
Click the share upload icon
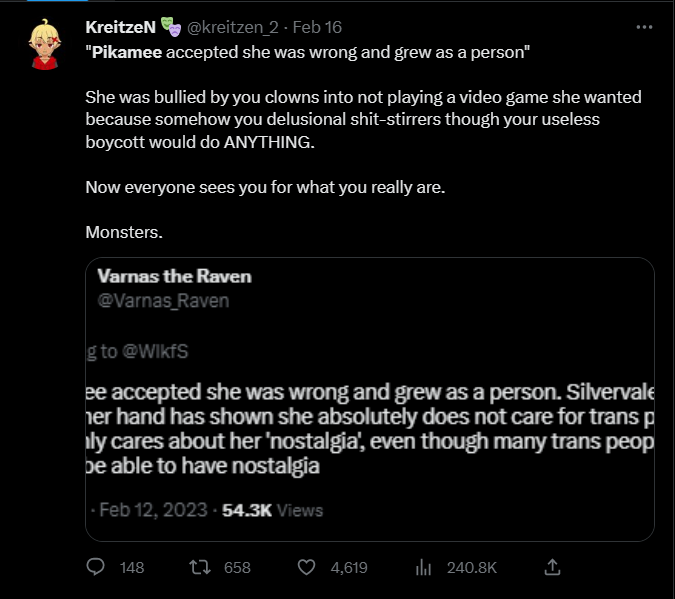point(551,567)
